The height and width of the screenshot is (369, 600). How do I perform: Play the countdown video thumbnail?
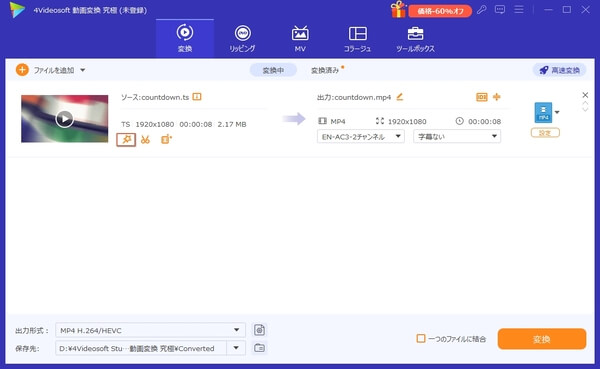click(64, 119)
